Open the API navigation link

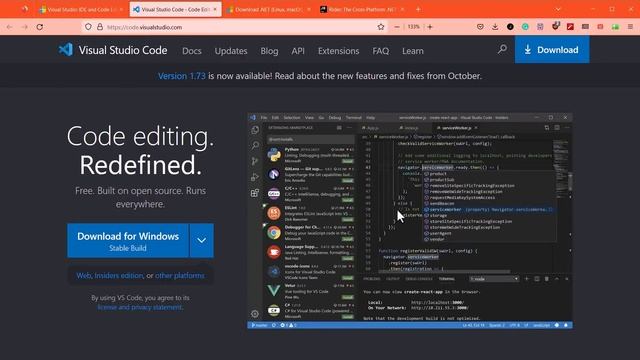click(x=298, y=51)
